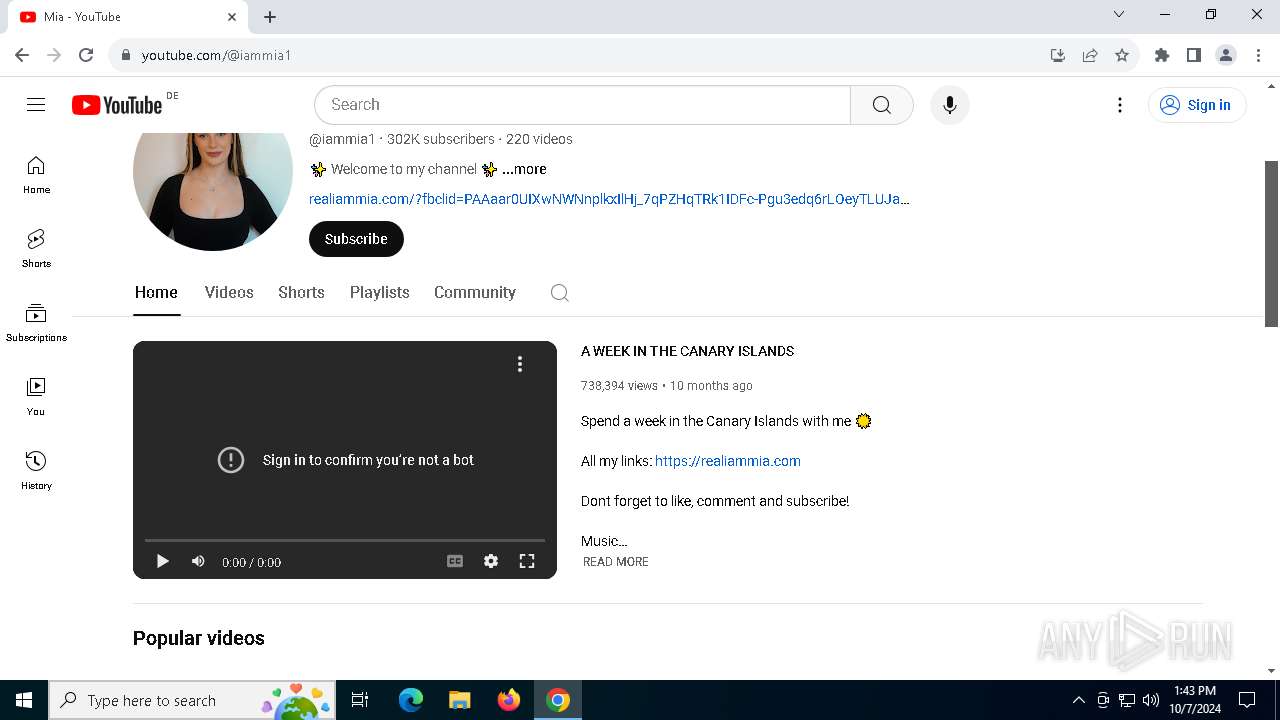Search within the channel using magnifier icon

click(x=560, y=293)
